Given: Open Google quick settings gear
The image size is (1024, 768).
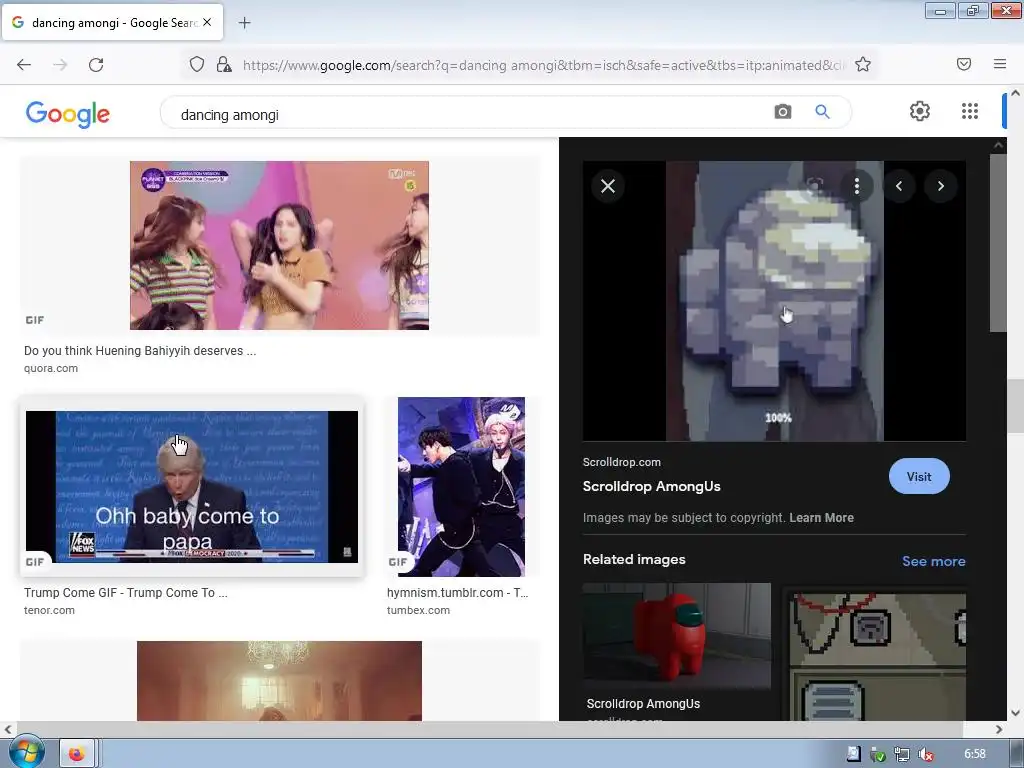Looking at the screenshot, I should point(920,111).
